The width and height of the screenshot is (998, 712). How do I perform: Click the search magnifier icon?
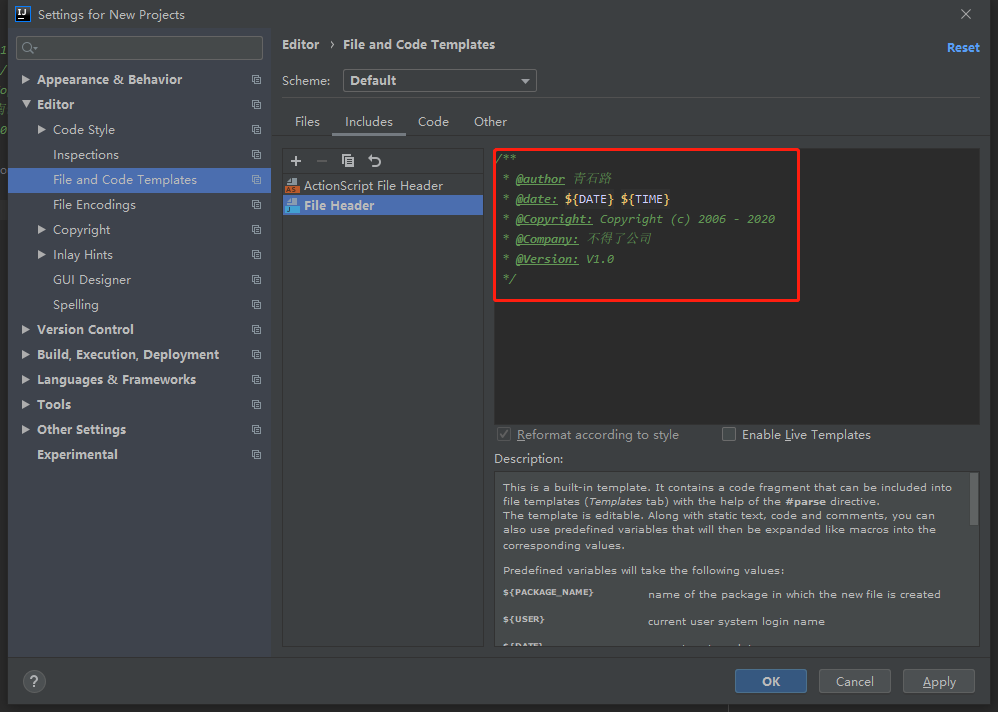click(28, 48)
